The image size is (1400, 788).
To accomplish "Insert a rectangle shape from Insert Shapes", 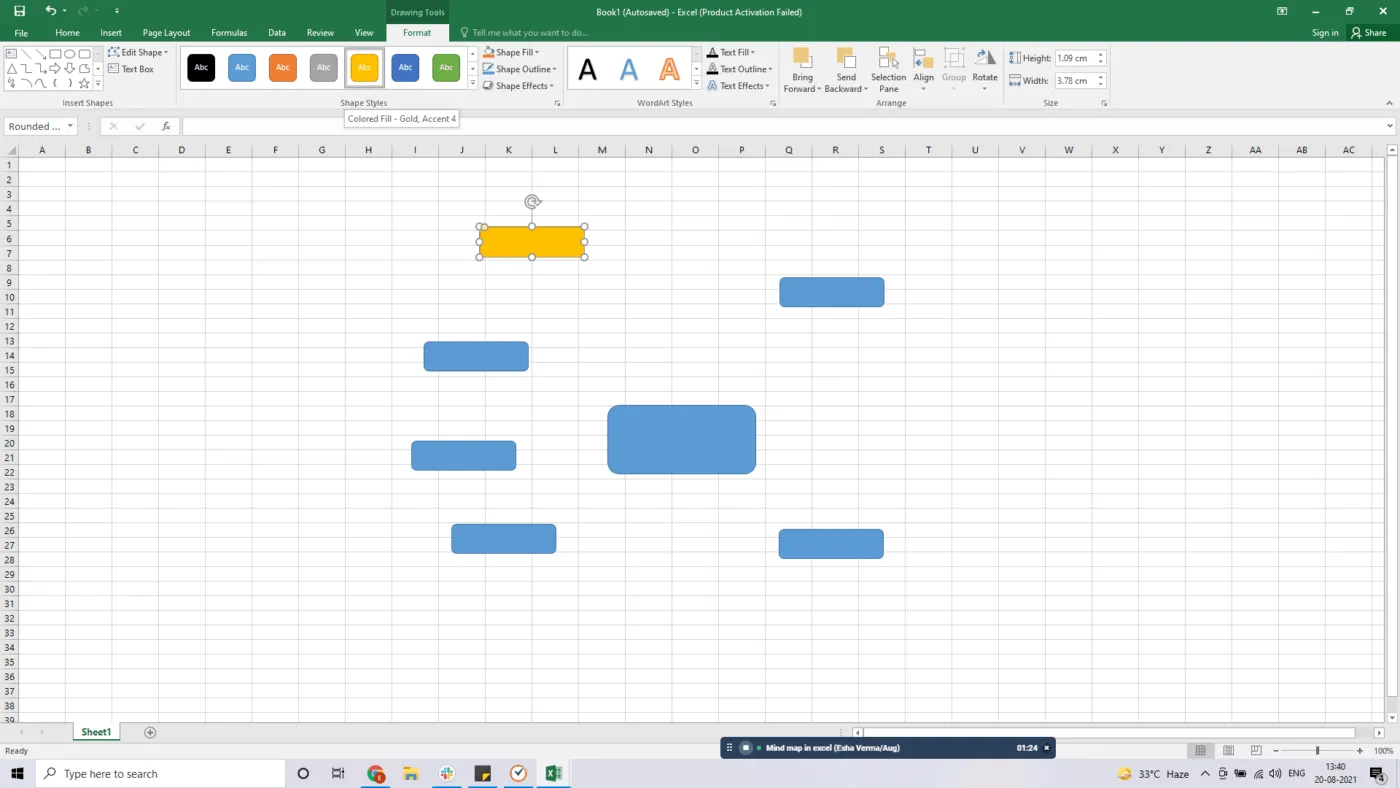I will point(55,54).
